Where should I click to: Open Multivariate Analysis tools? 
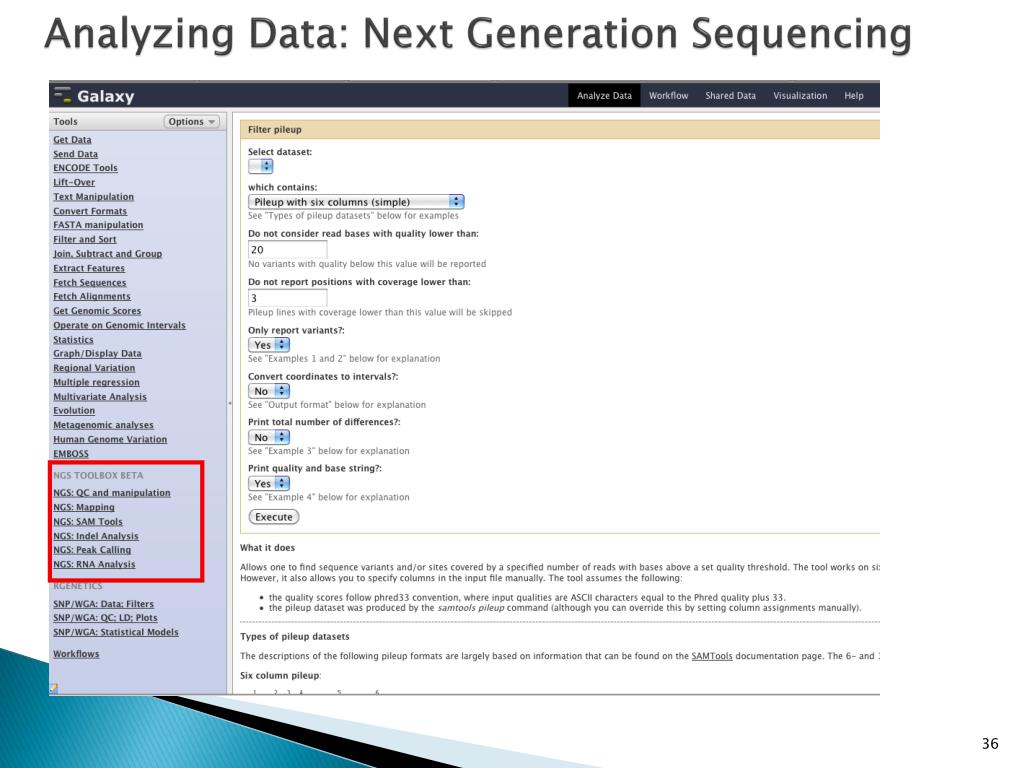[100, 396]
